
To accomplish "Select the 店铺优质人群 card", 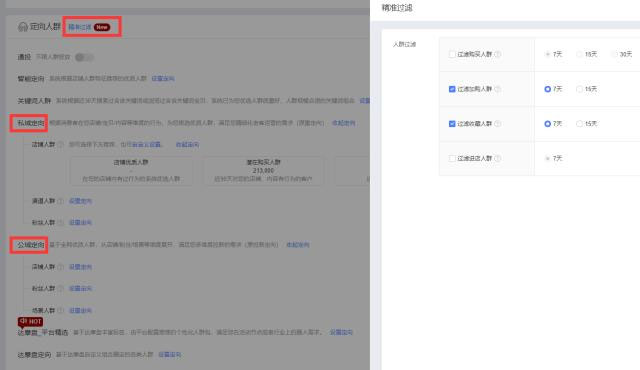I will click(x=131, y=171).
